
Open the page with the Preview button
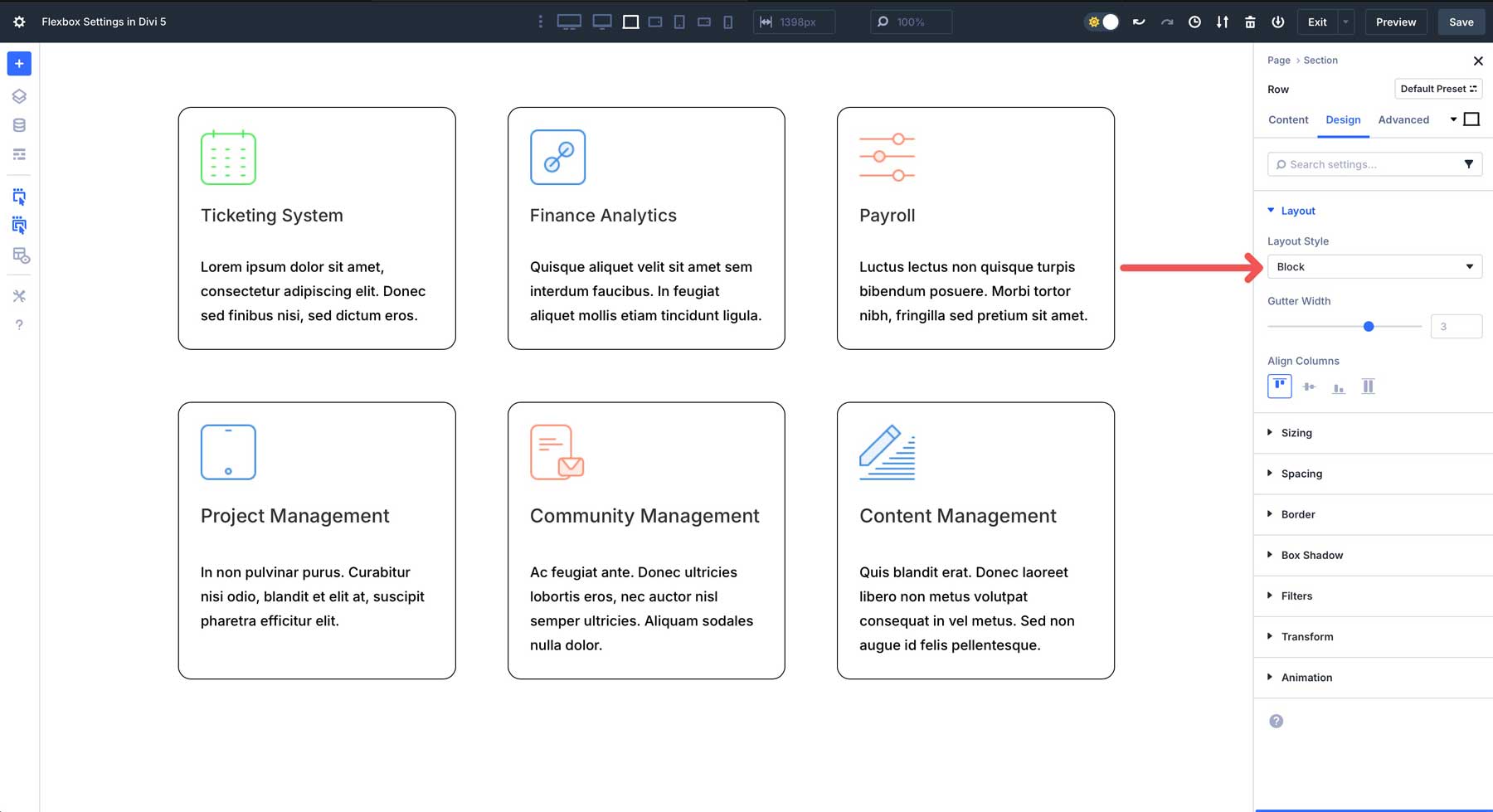point(1395,22)
